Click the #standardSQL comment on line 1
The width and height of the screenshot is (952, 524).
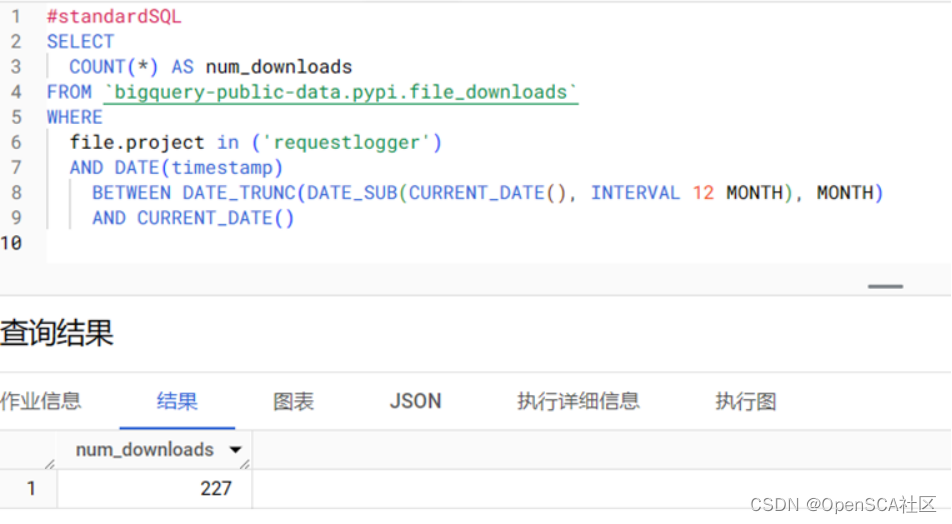click(114, 16)
